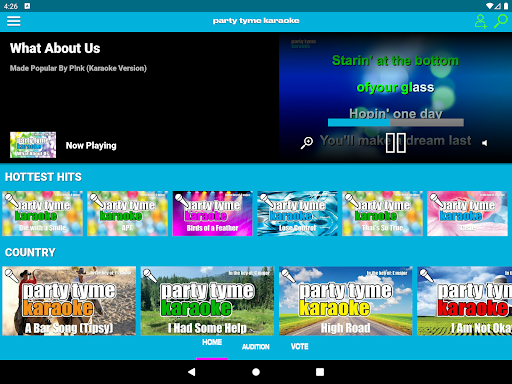This screenshot has width=512, height=384.
Task: Tap the Android back button
Action: pos(192,372)
